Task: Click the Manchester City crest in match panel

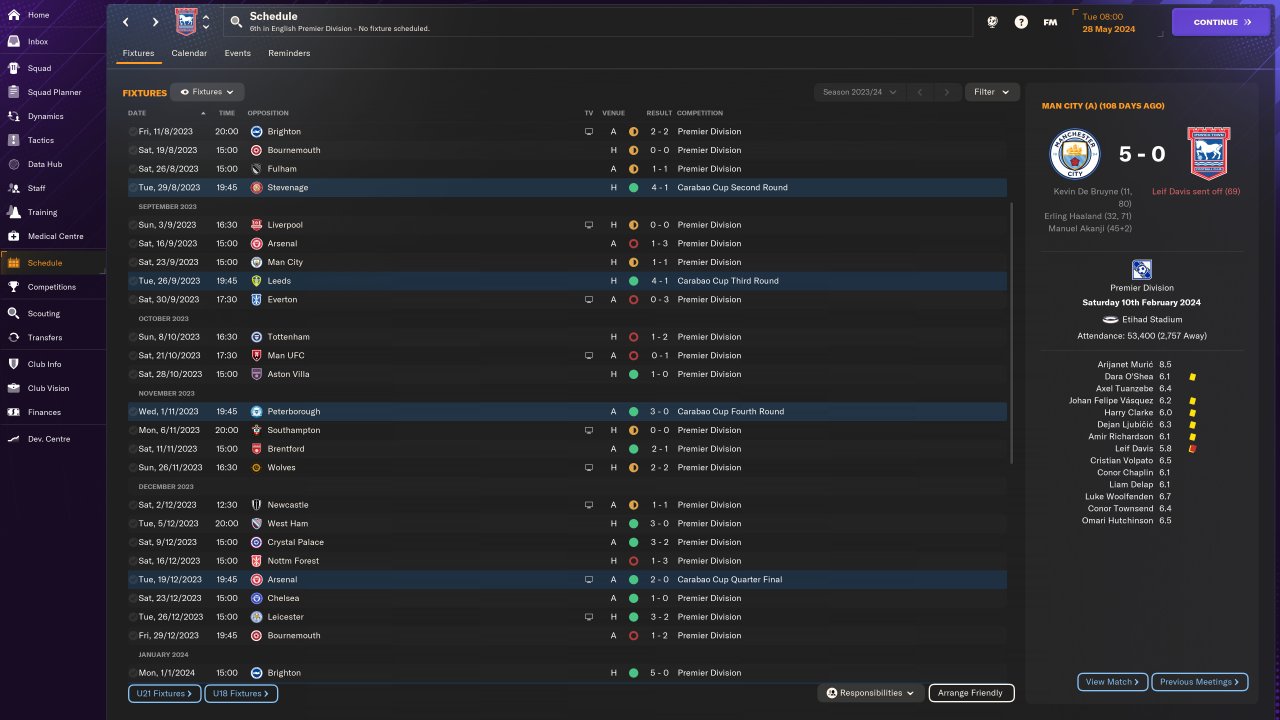Action: [1075, 154]
